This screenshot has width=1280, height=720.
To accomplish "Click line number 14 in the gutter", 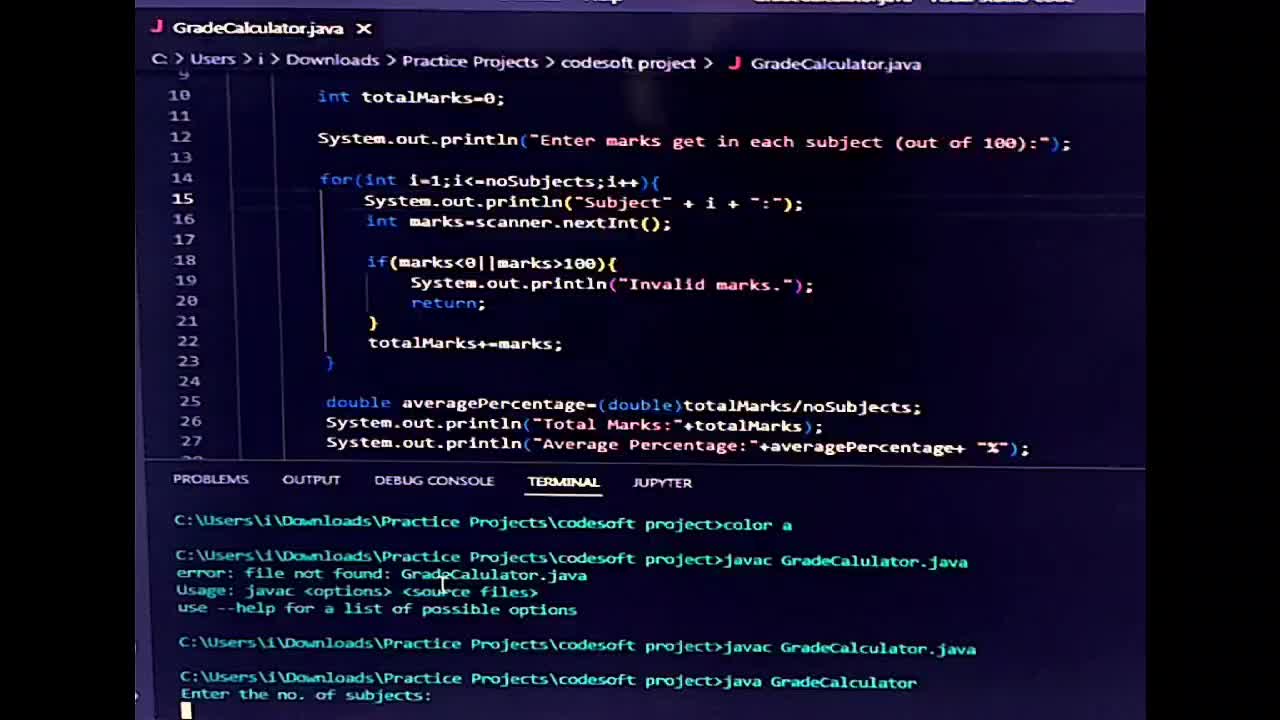I will pyautogui.click(x=181, y=178).
